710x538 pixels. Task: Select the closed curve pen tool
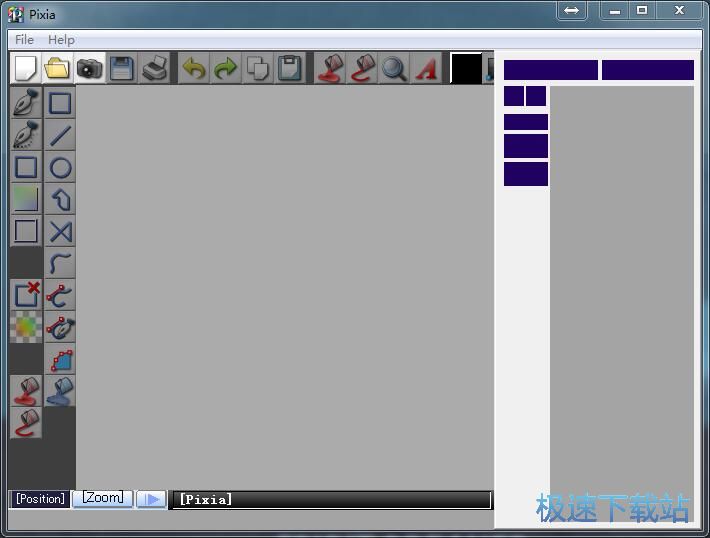tap(60, 327)
